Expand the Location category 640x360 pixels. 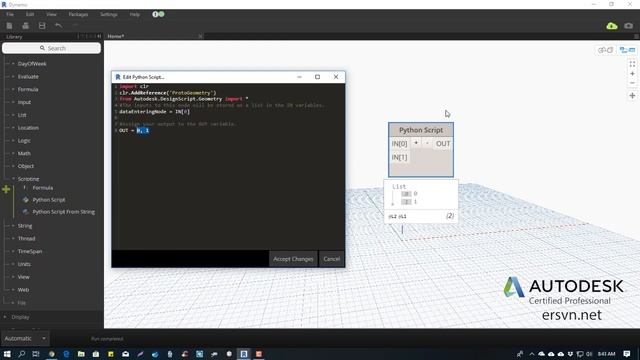28,128
